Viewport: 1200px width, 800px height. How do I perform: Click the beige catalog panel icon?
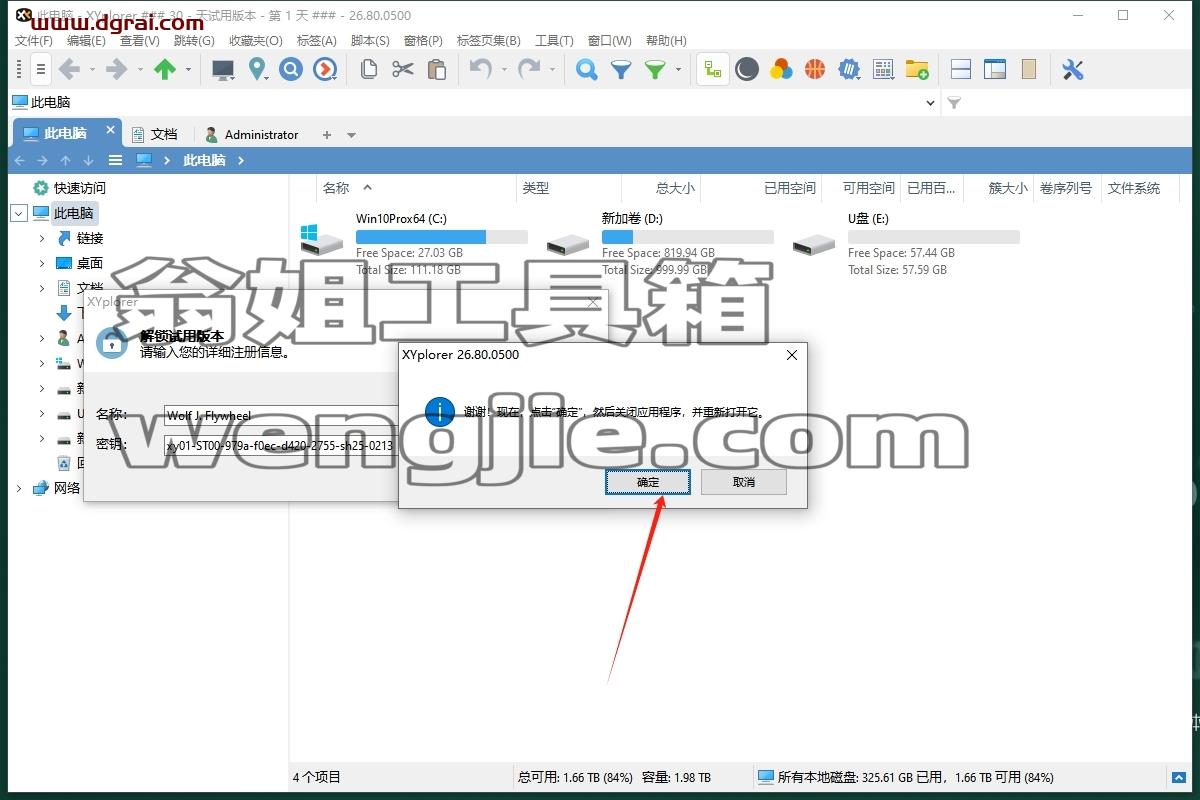coord(1029,69)
